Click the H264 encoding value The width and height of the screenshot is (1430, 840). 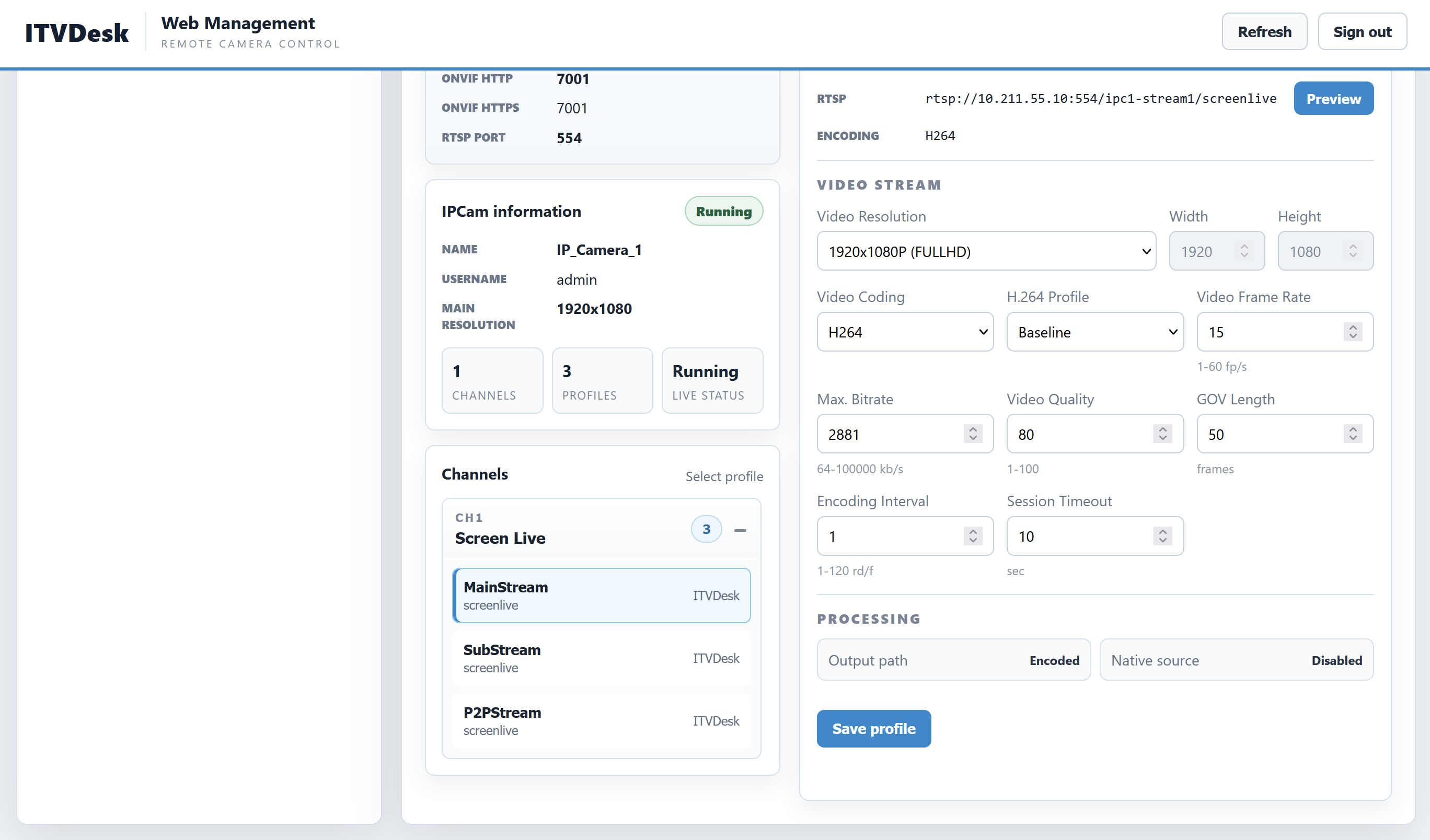pyautogui.click(x=940, y=135)
